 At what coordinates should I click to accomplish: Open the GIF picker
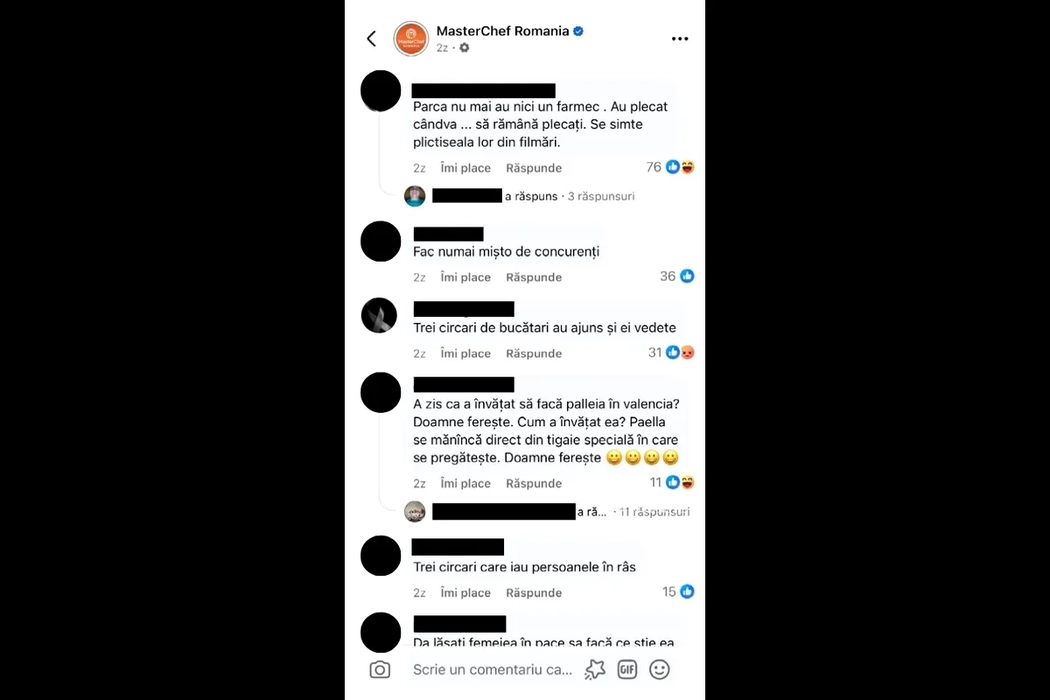627,669
